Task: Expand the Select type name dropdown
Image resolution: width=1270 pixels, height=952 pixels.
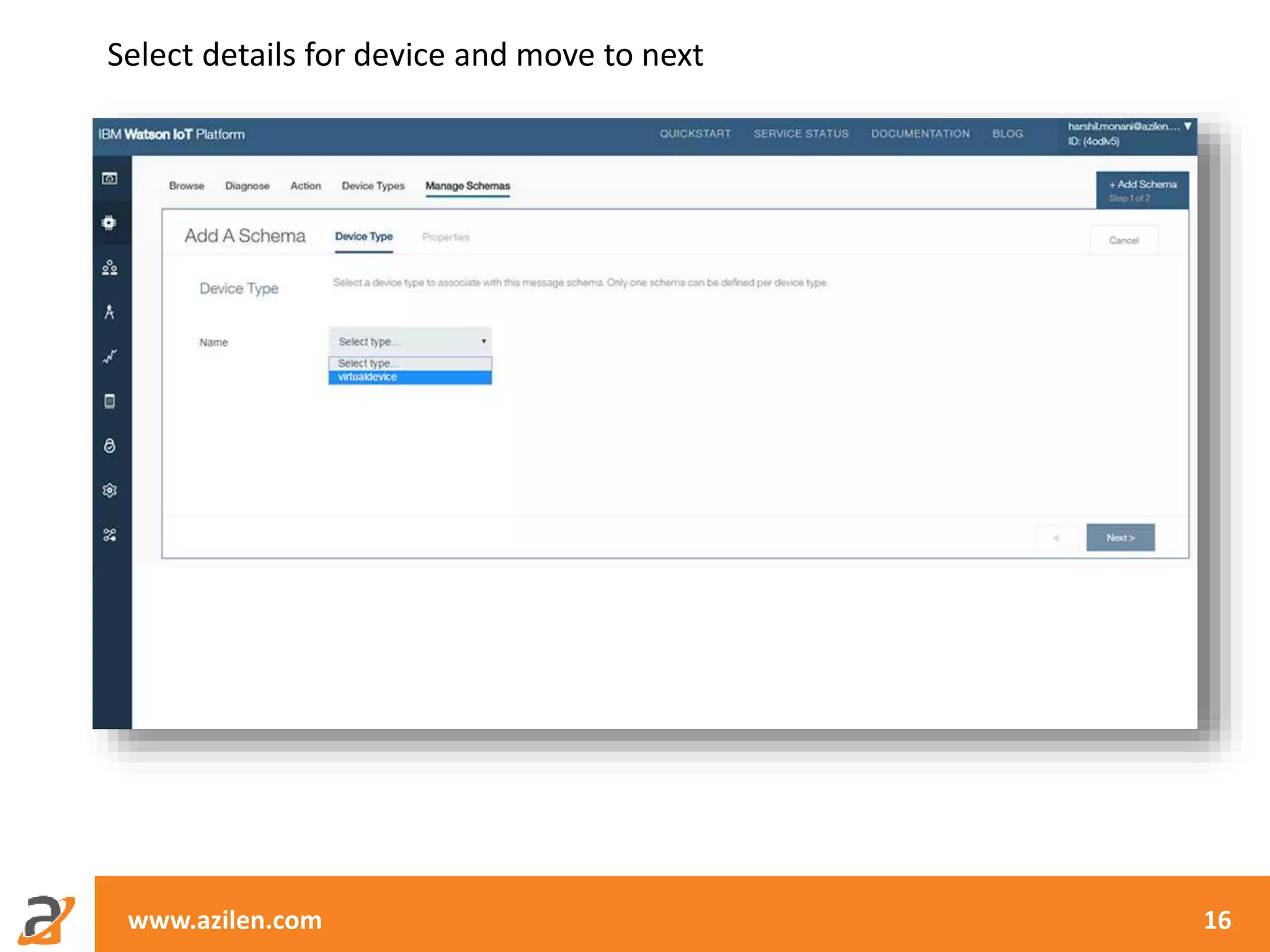Action: click(410, 342)
